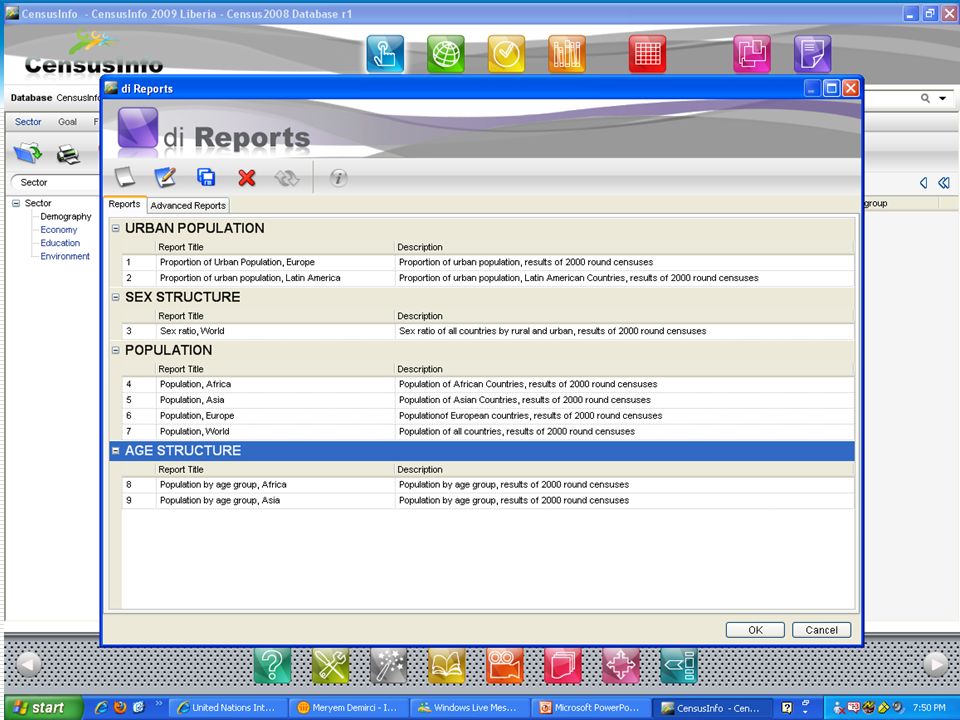Select Environment in the Sector tree
This screenshot has height=720, width=960.
tap(65, 257)
